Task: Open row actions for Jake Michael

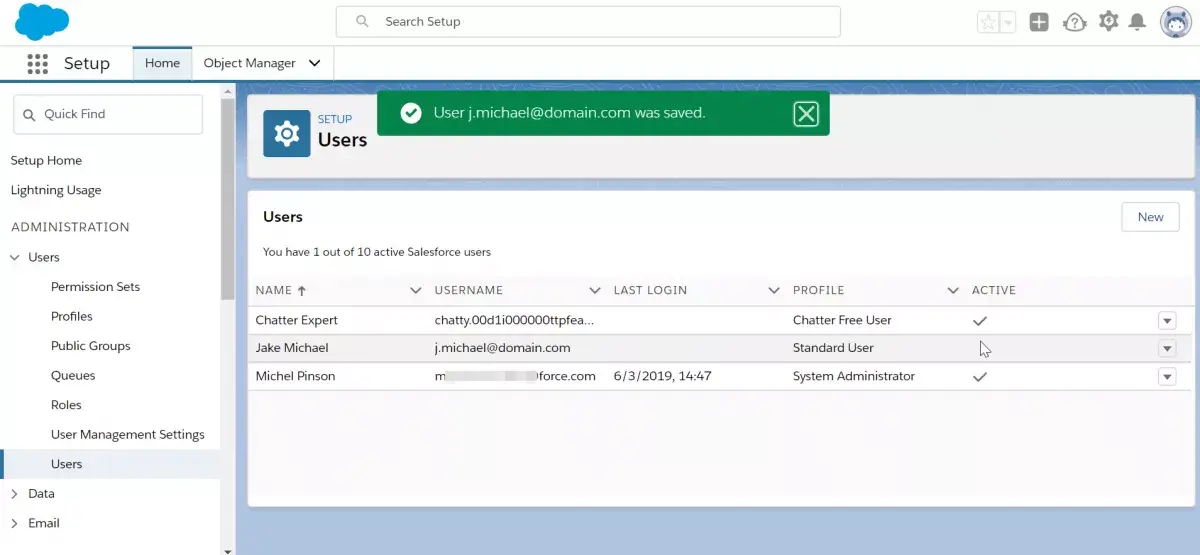Action: [1167, 349]
